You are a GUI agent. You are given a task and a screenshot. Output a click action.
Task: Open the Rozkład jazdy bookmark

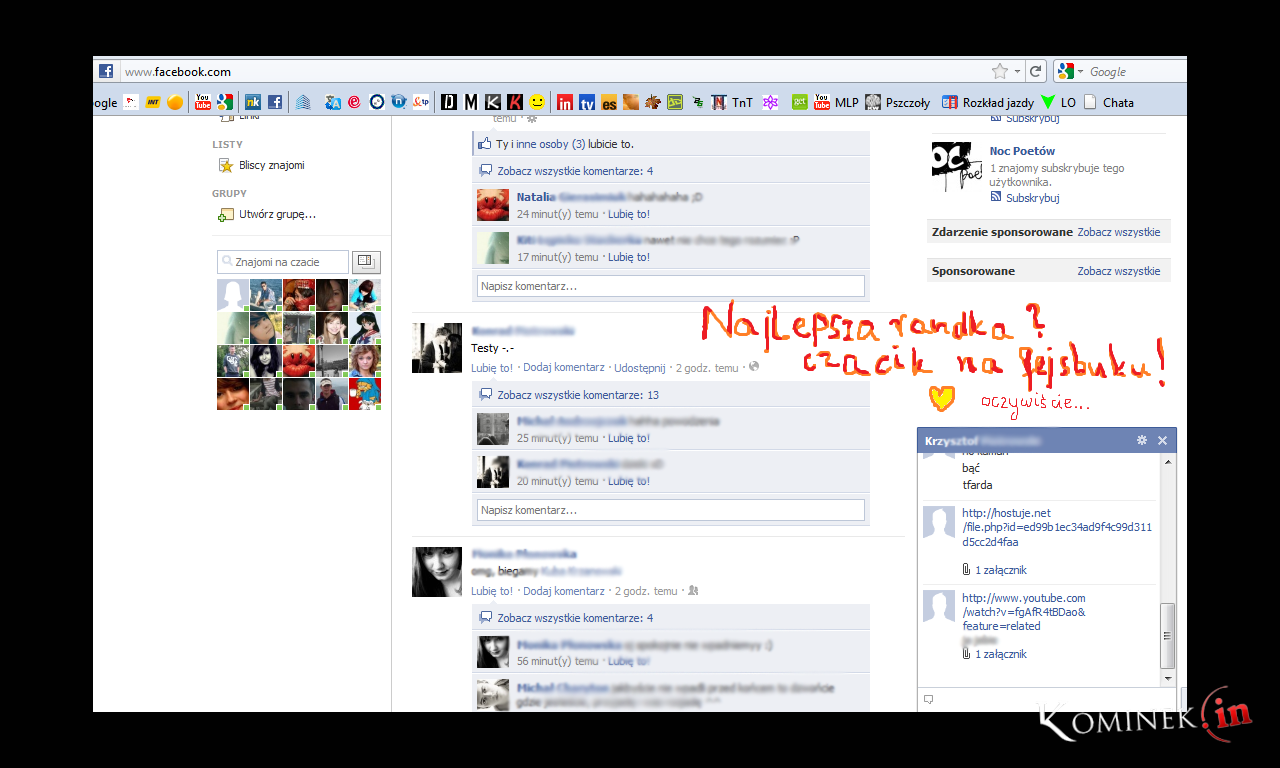tap(988, 102)
